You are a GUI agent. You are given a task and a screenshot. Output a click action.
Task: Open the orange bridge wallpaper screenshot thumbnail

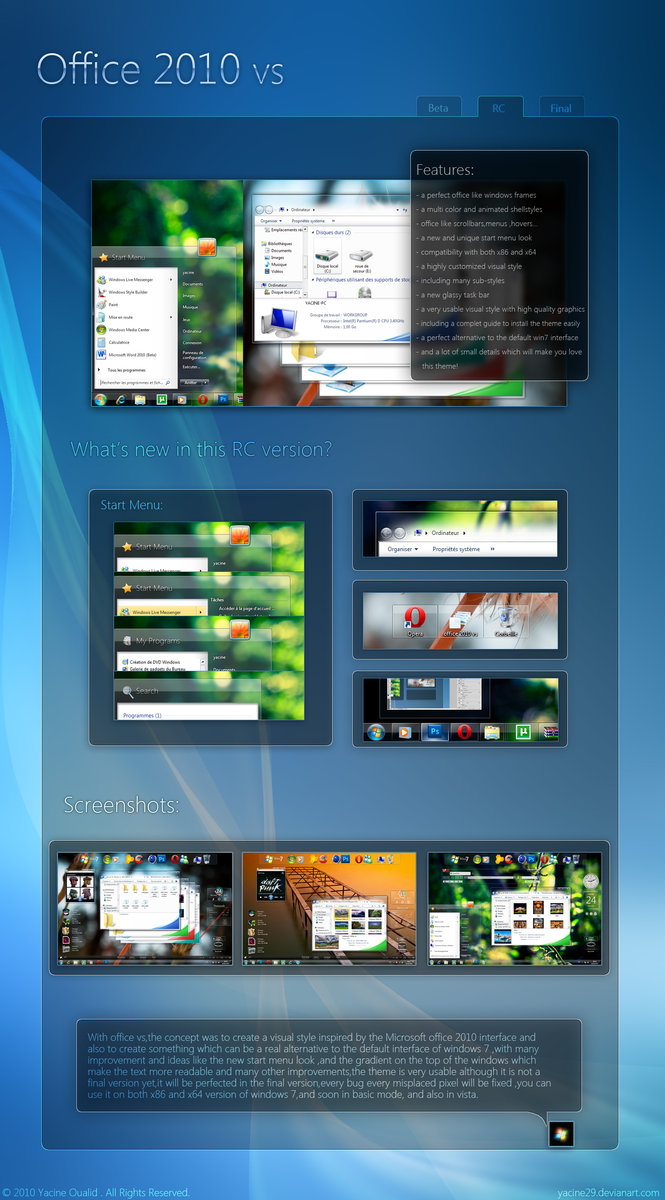(x=329, y=908)
